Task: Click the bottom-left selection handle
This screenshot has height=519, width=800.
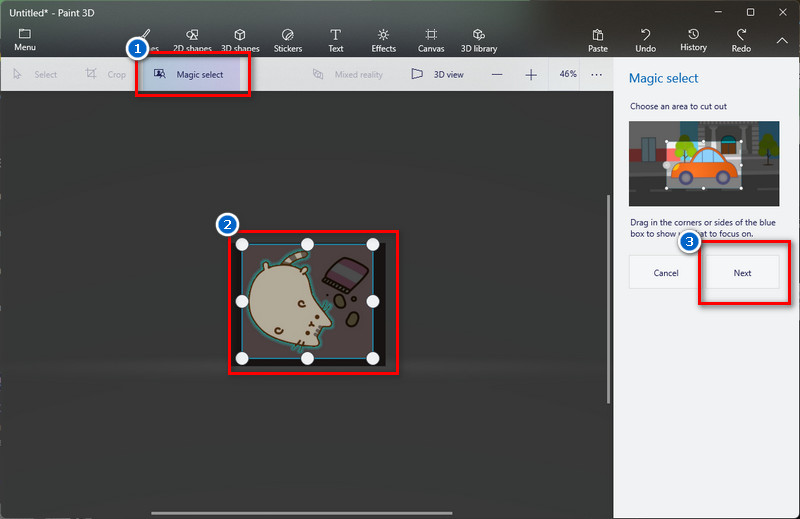Action: coord(242,359)
